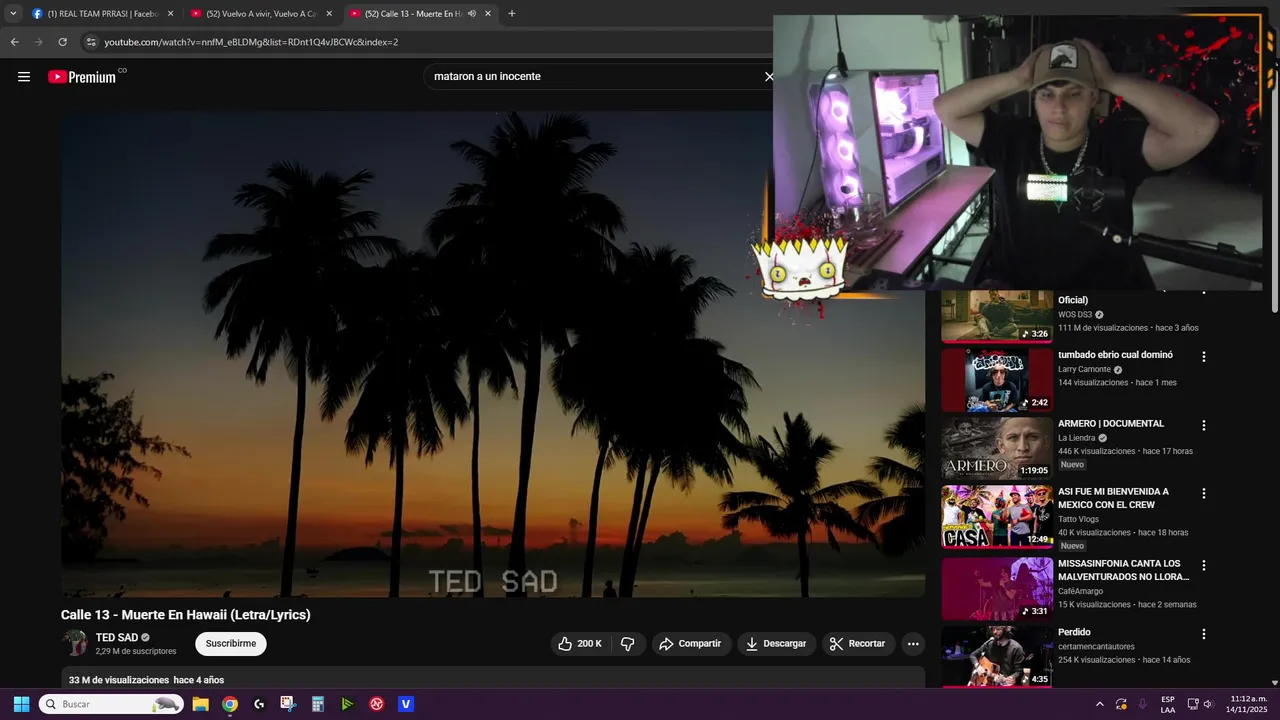Switch to the Vuelvo A vivir tab

pyautogui.click(x=260, y=14)
